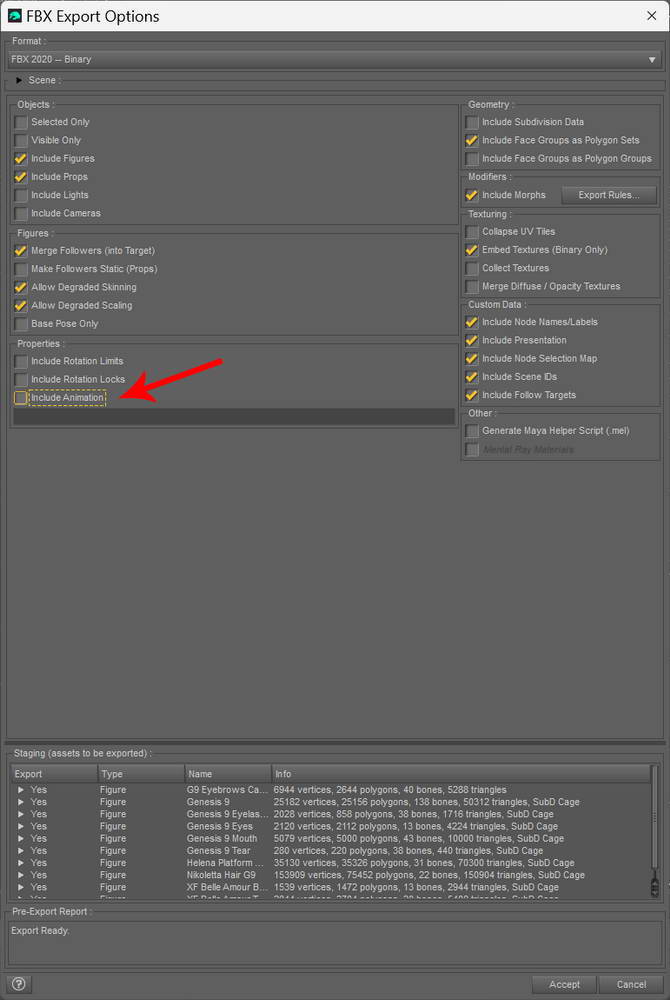Screen dimensions: 670x1000
Task: Uncheck Include Figures
Action: pos(21,158)
